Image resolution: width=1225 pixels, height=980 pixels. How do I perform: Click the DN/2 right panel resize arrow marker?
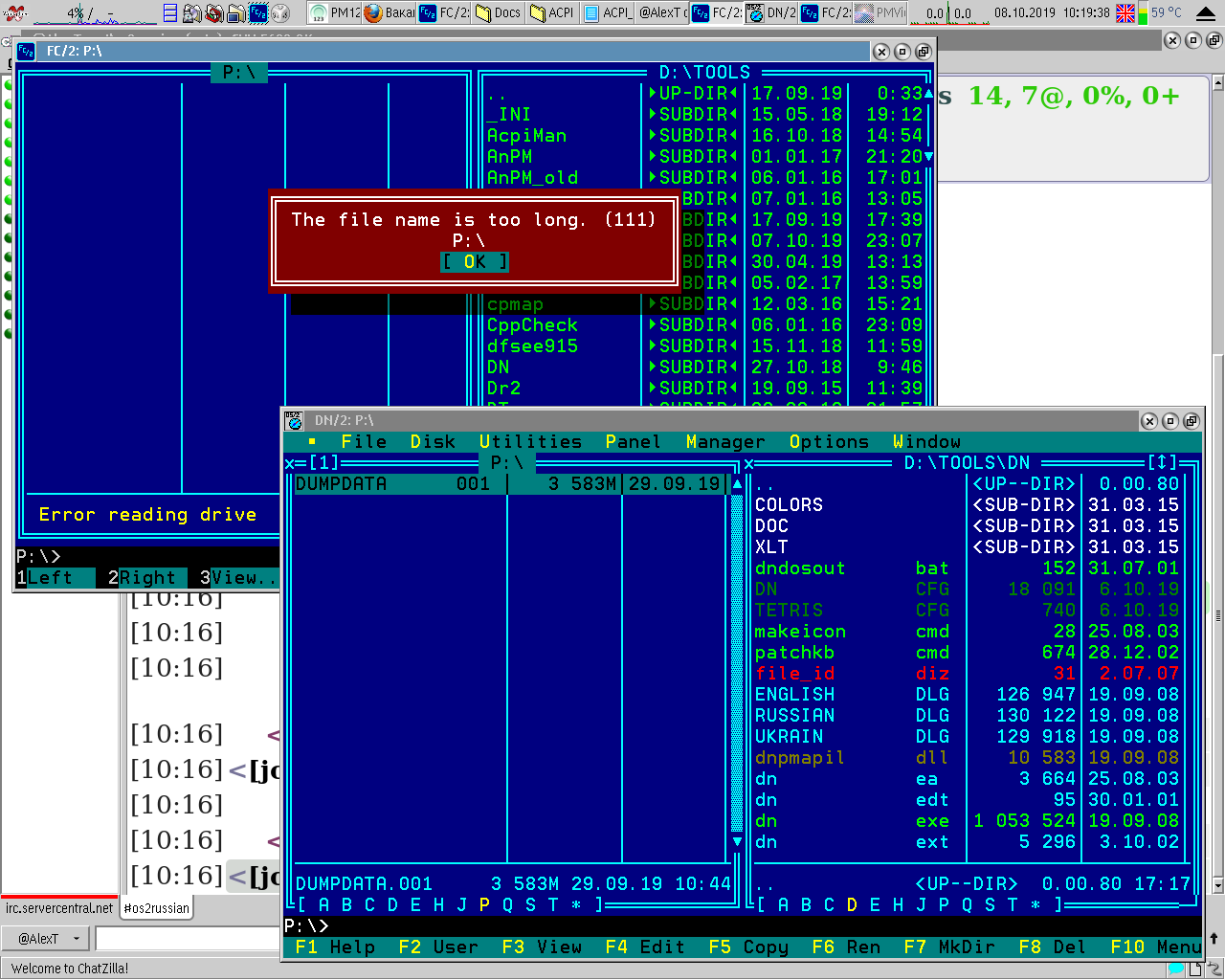[x=1163, y=463]
